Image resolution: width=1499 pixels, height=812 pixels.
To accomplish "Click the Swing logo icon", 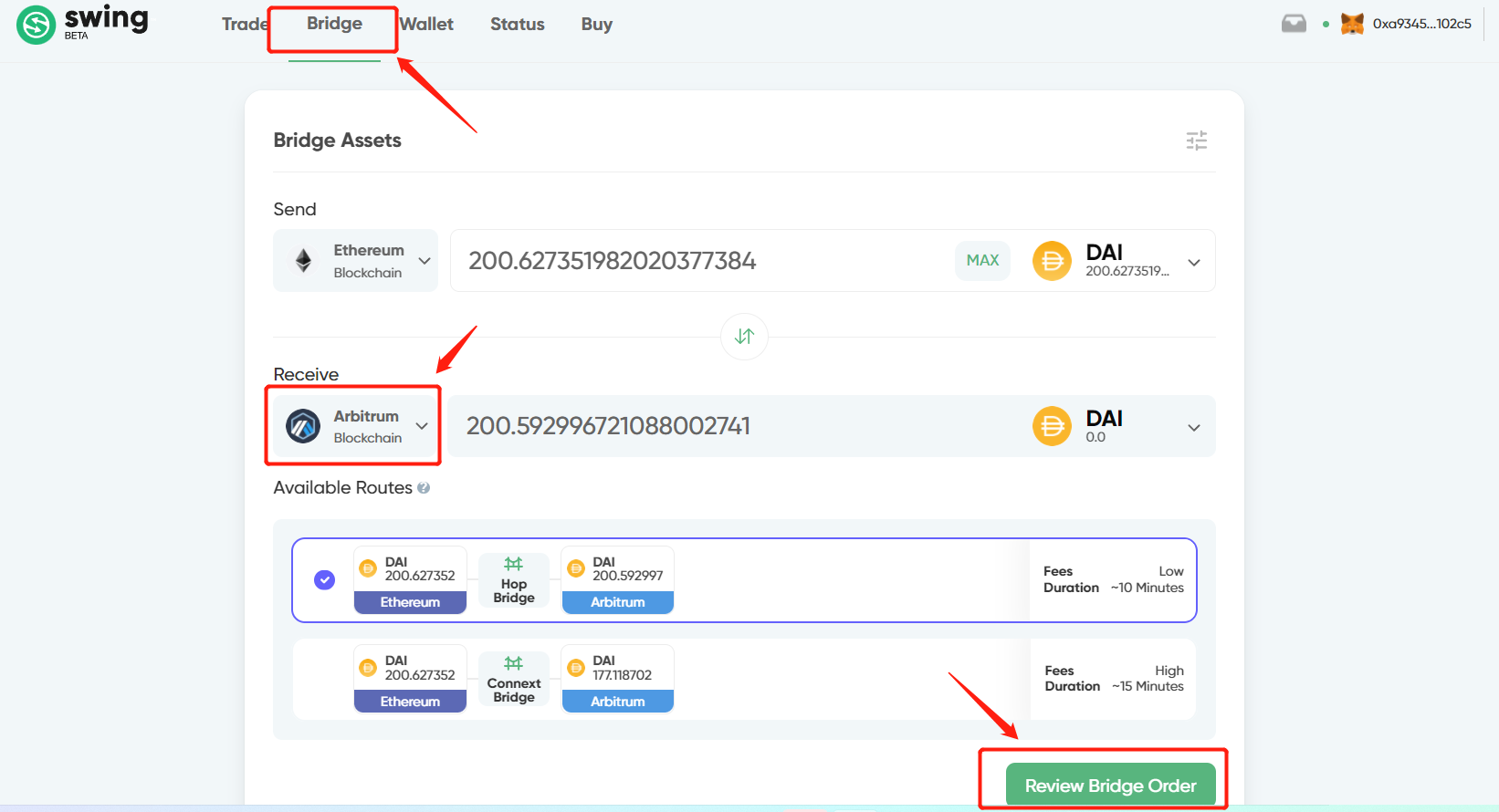I will 37,25.
